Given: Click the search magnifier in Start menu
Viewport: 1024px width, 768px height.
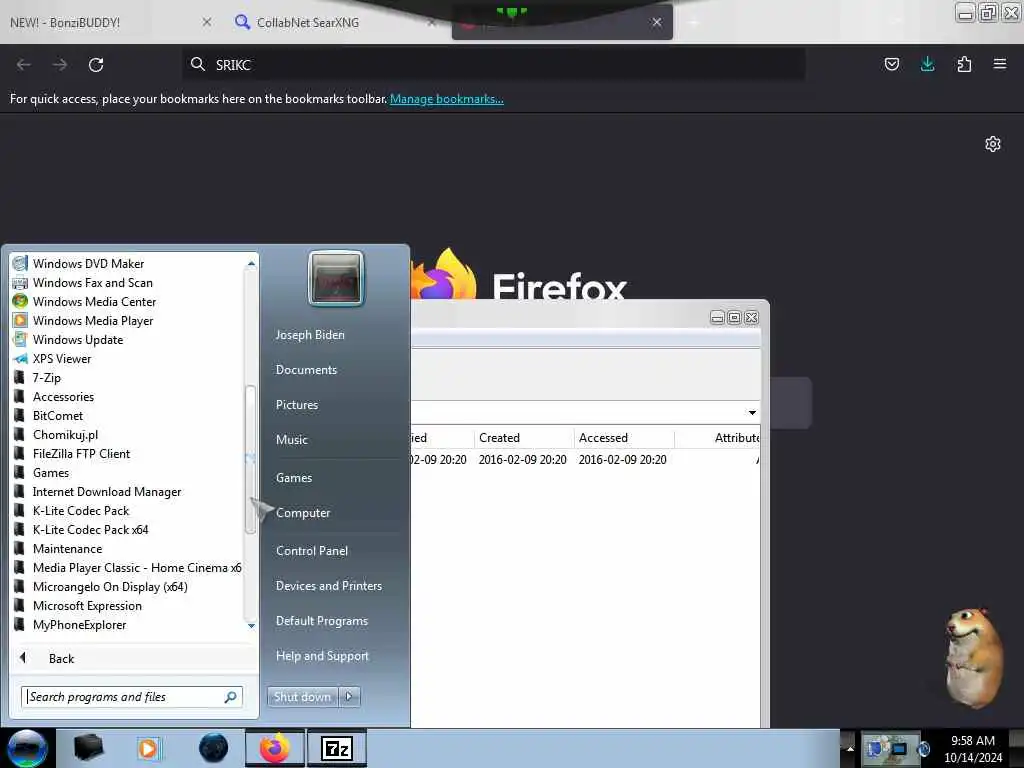Looking at the screenshot, I should 231,697.
